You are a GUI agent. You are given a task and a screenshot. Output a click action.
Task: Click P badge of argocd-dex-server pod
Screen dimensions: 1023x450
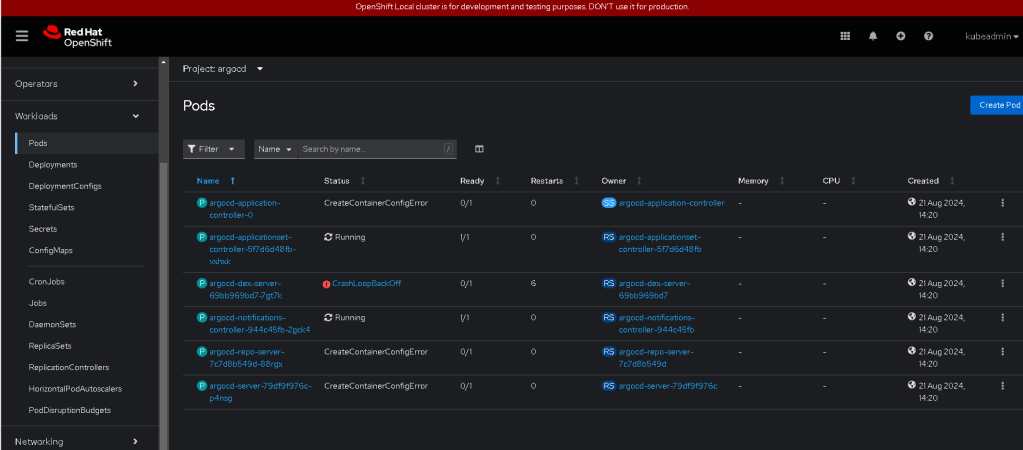(202, 283)
